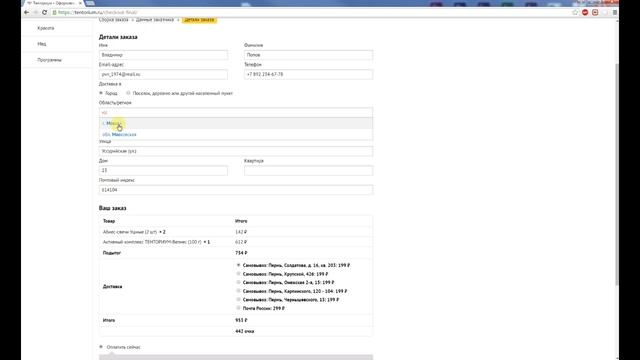Focus the address bar with tentorium.ru URL
Viewport: 640px width, 360px height.
310,12
